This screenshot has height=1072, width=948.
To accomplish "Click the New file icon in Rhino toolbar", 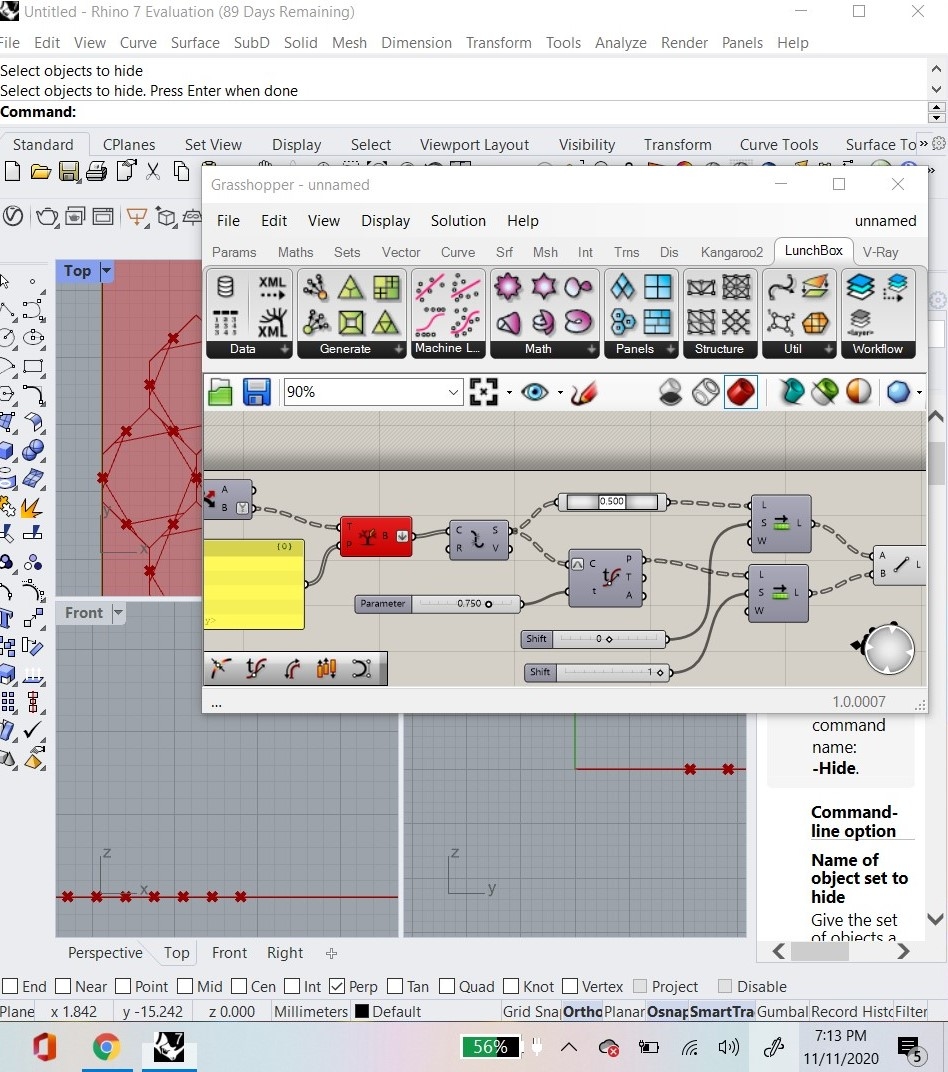I will pos(12,171).
